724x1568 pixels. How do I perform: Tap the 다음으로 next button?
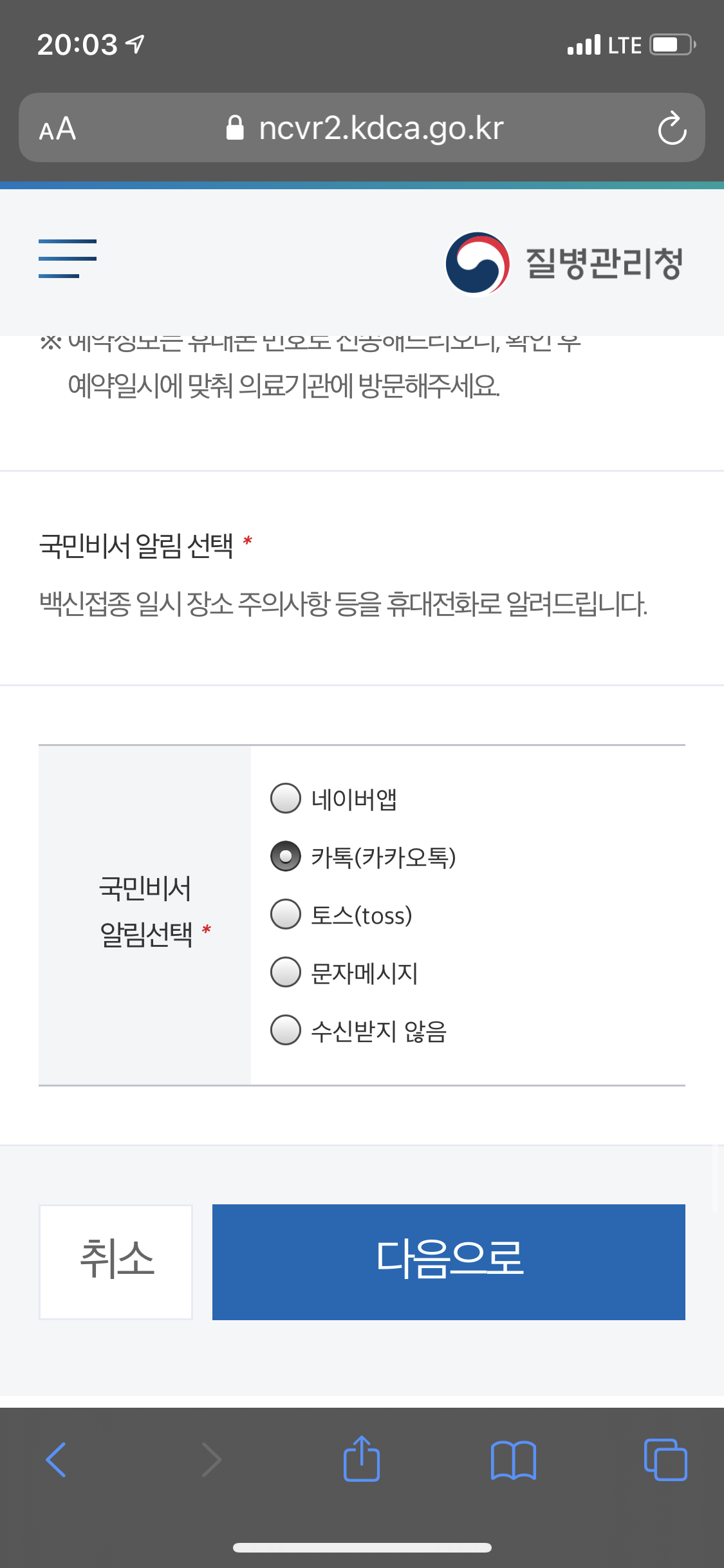coord(449,1262)
